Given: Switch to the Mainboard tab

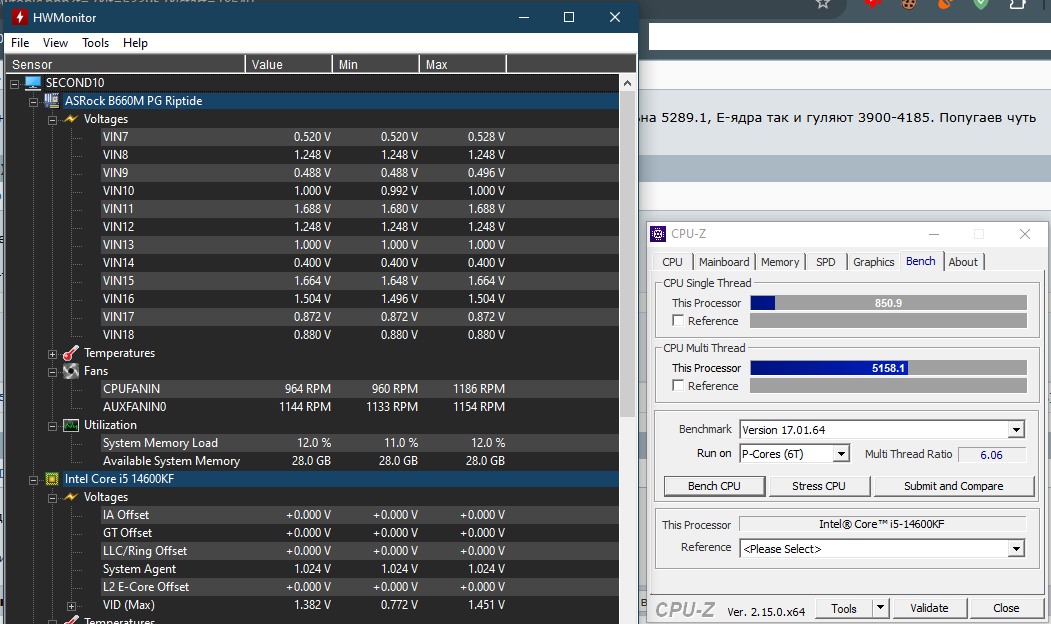Looking at the screenshot, I should 724,262.
